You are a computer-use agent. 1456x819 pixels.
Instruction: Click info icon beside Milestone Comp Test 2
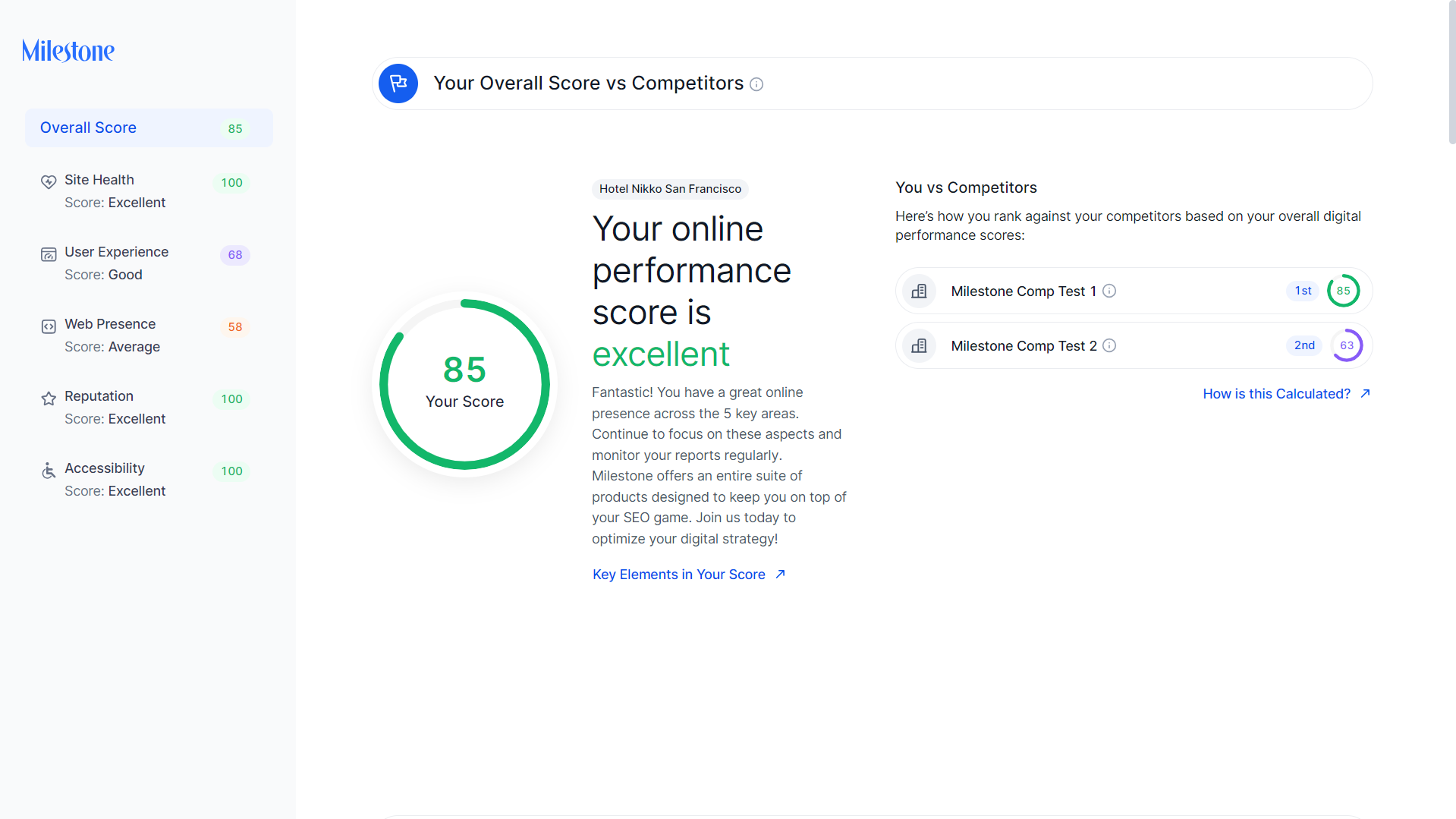(x=1109, y=345)
